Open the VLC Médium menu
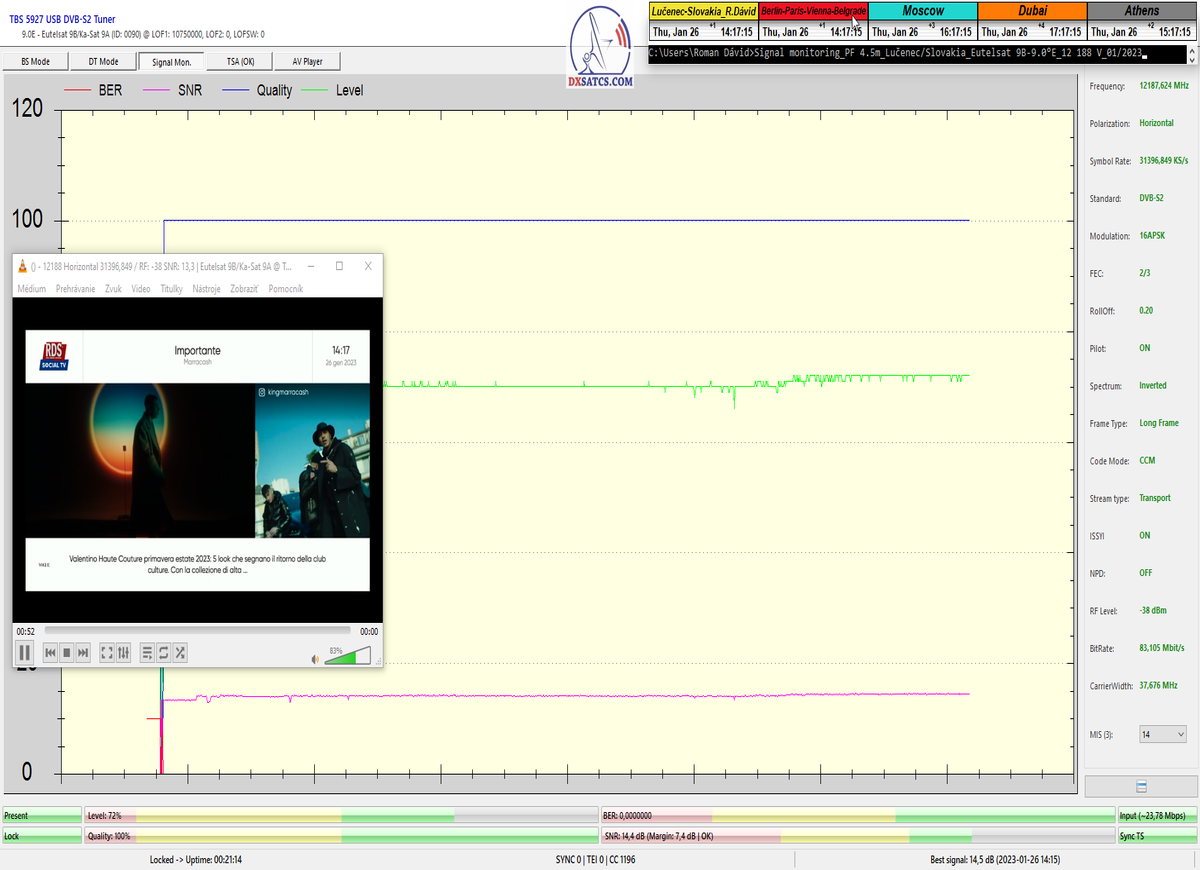This screenshot has width=1200, height=870. point(31,289)
